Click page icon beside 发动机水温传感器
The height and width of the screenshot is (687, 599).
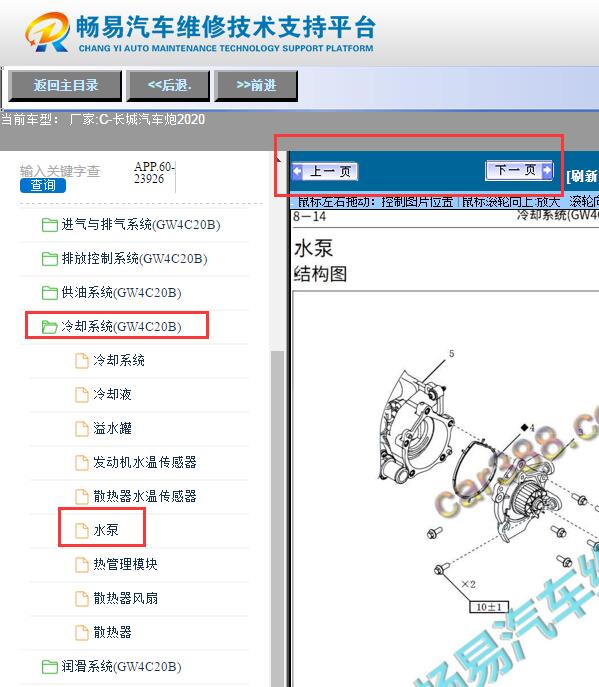[x=82, y=463]
